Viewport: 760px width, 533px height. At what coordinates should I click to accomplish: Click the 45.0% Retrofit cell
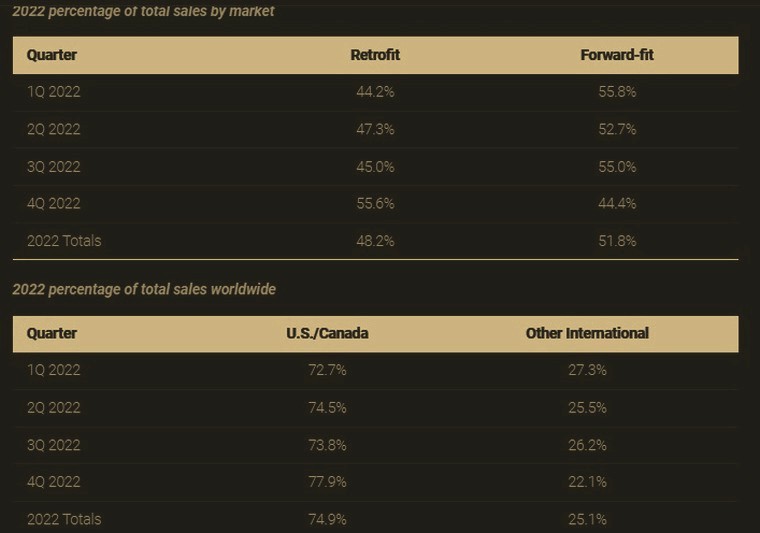pyautogui.click(x=375, y=167)
